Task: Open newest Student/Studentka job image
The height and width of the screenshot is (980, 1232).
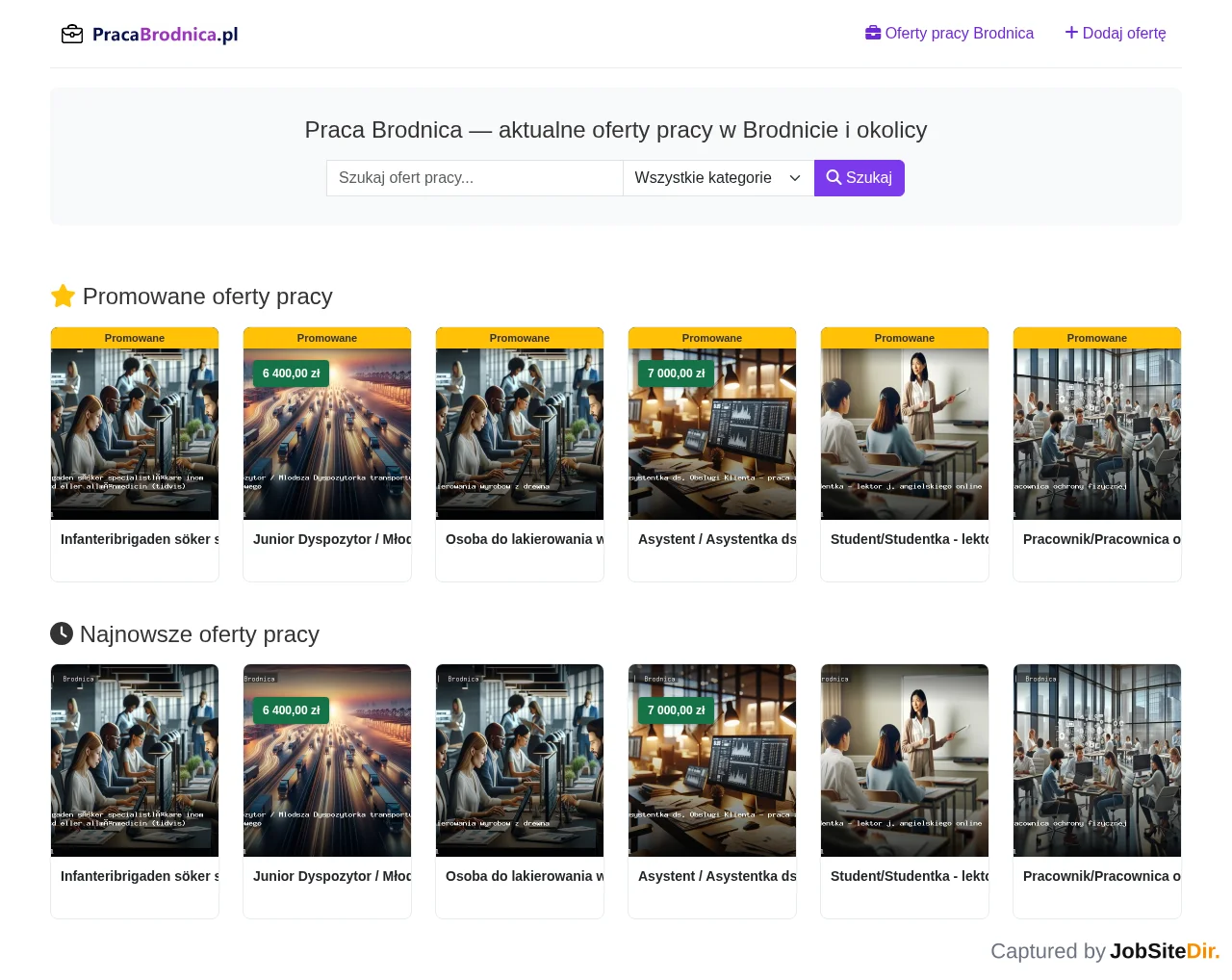Action: 905,761
